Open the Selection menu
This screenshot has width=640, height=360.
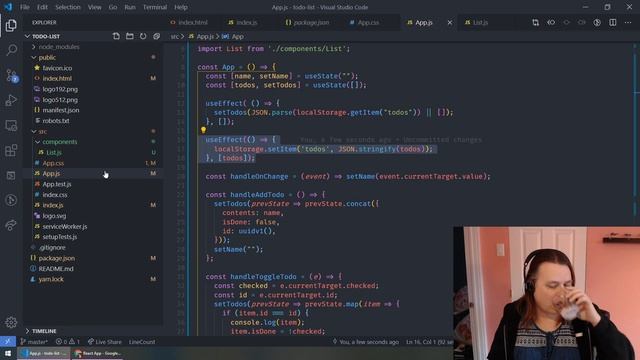(68, 7)
